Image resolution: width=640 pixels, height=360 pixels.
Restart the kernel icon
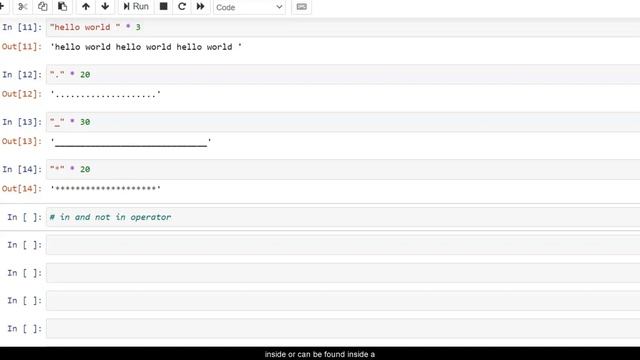[x=182, y=7]
